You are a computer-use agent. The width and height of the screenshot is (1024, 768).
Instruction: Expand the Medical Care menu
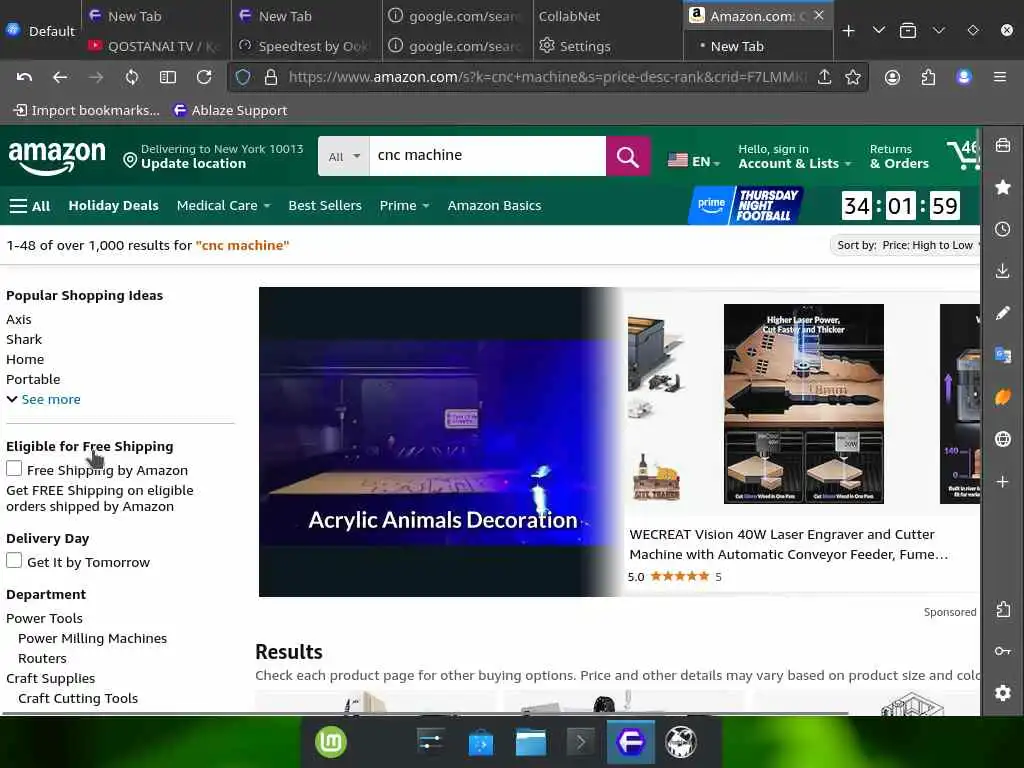pos(223,206)
